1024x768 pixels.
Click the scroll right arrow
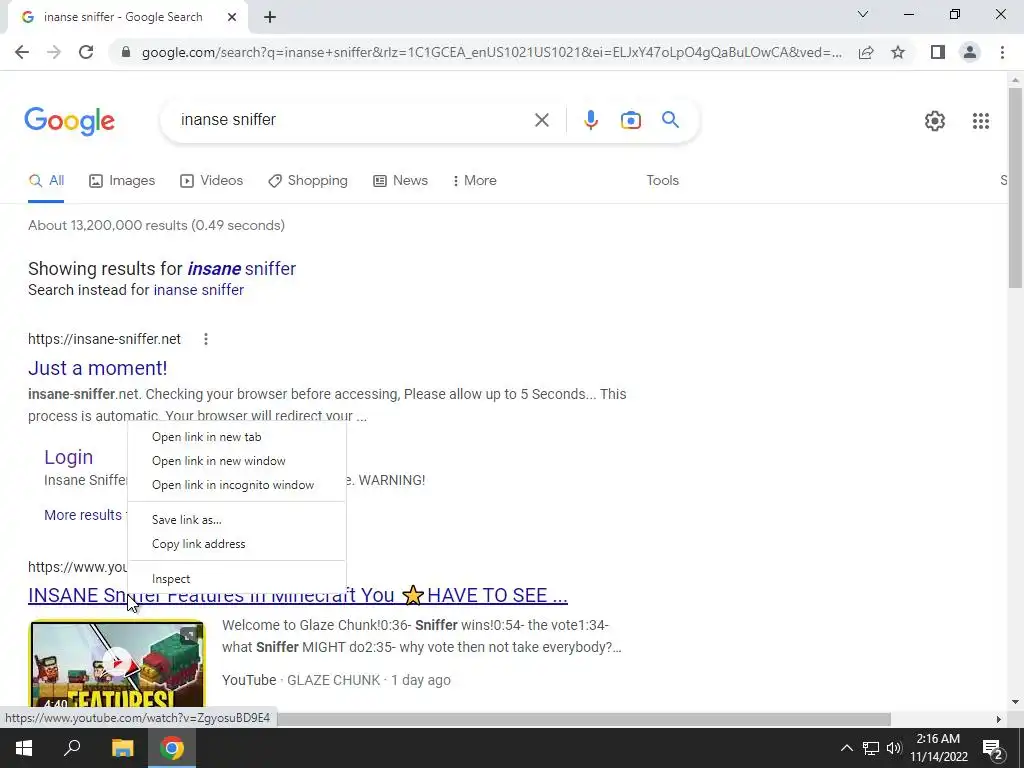(x=998, y=719)
